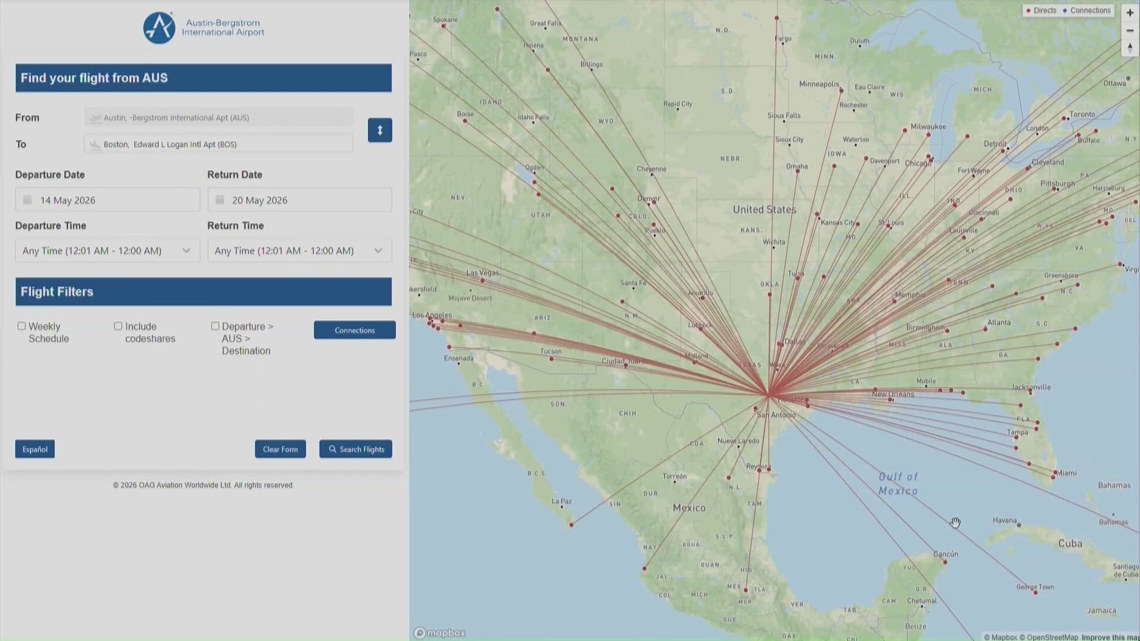
Task: Click the From airport input field
Action: pos(219,118)
